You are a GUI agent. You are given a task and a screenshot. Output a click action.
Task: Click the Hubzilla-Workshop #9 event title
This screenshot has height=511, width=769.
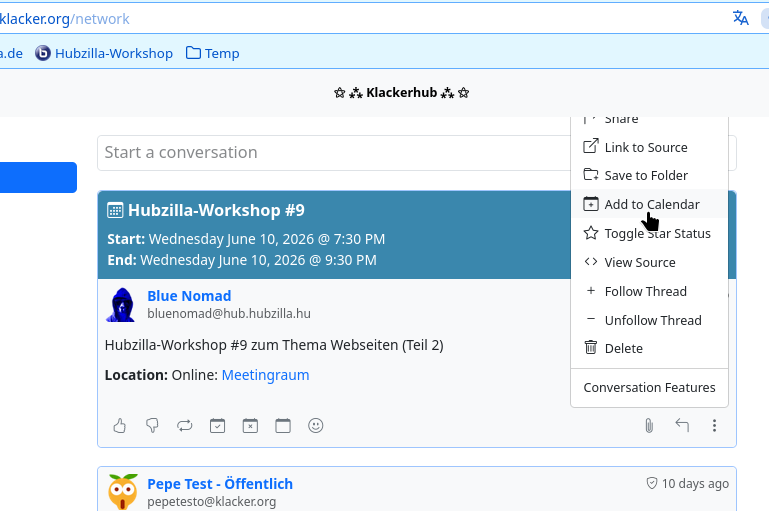216,210
